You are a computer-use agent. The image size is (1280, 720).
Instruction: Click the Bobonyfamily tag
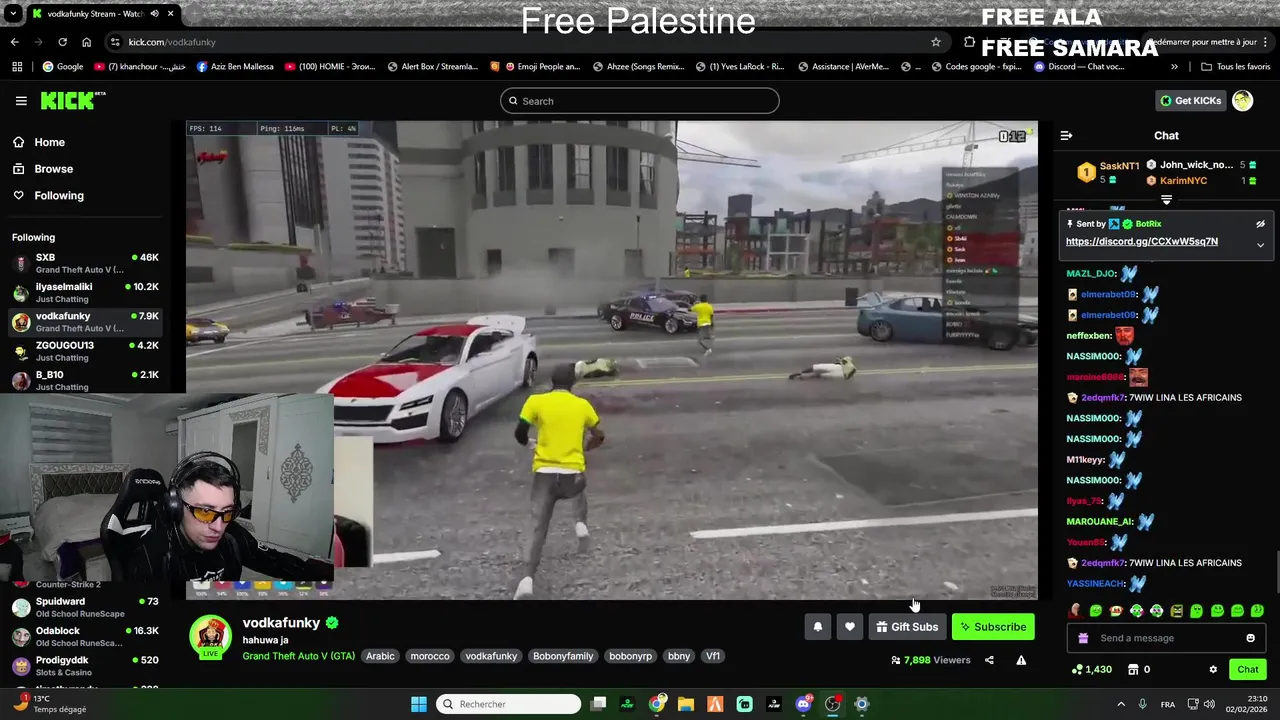(x=563, y=656)
